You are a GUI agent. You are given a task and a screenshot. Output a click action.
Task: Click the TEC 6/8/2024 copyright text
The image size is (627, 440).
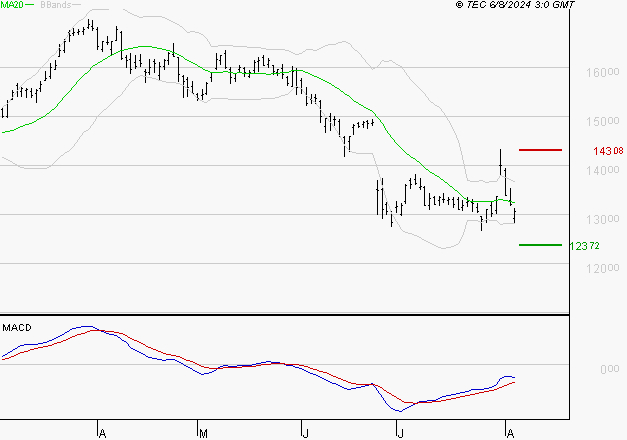click(515, 5)
